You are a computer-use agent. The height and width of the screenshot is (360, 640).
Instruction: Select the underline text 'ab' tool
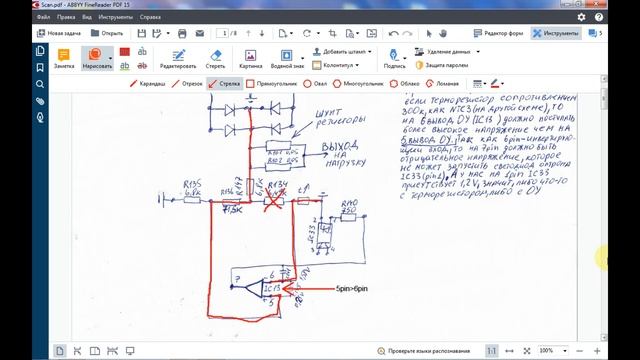[x=124, y=65]
